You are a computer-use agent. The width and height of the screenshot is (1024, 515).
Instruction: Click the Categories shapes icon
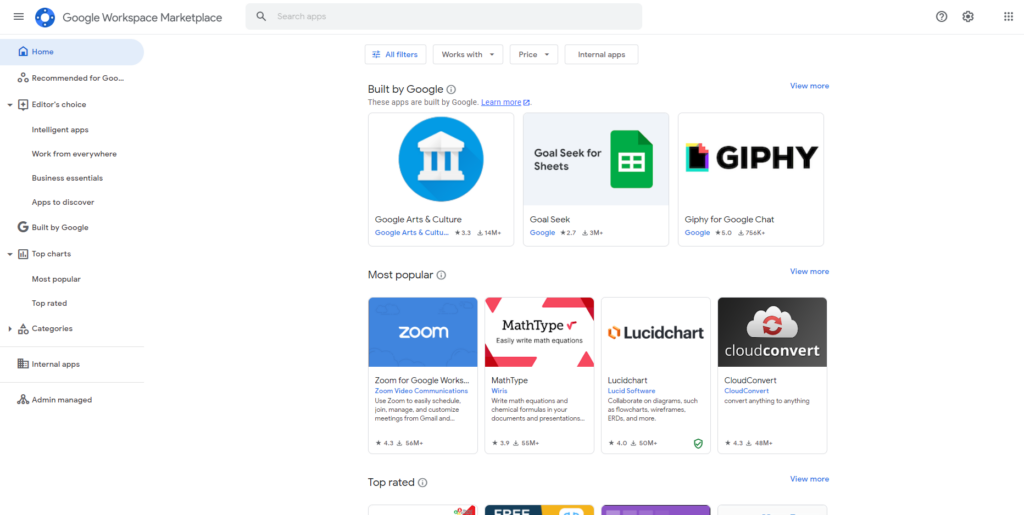coord(23,328)
